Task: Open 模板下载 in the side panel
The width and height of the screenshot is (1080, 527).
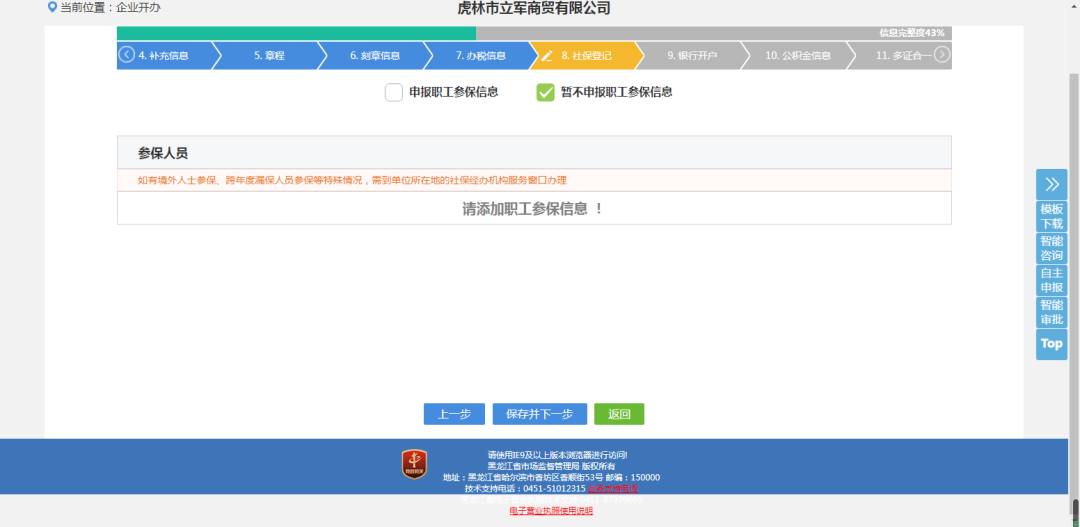Action: coord(1051,216)
